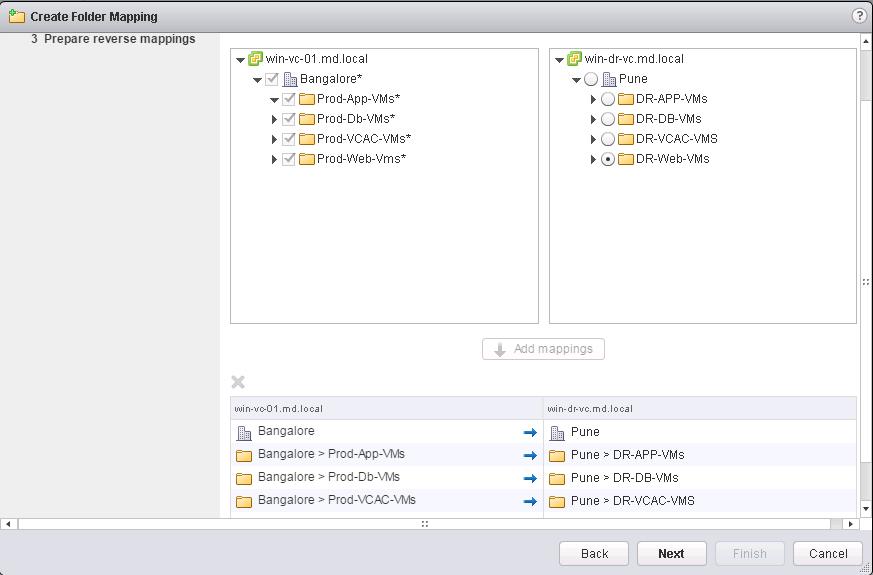Click the vertical scrollbar up arrow
Viewport: 873px width, 575px height.
coord(866,42)
